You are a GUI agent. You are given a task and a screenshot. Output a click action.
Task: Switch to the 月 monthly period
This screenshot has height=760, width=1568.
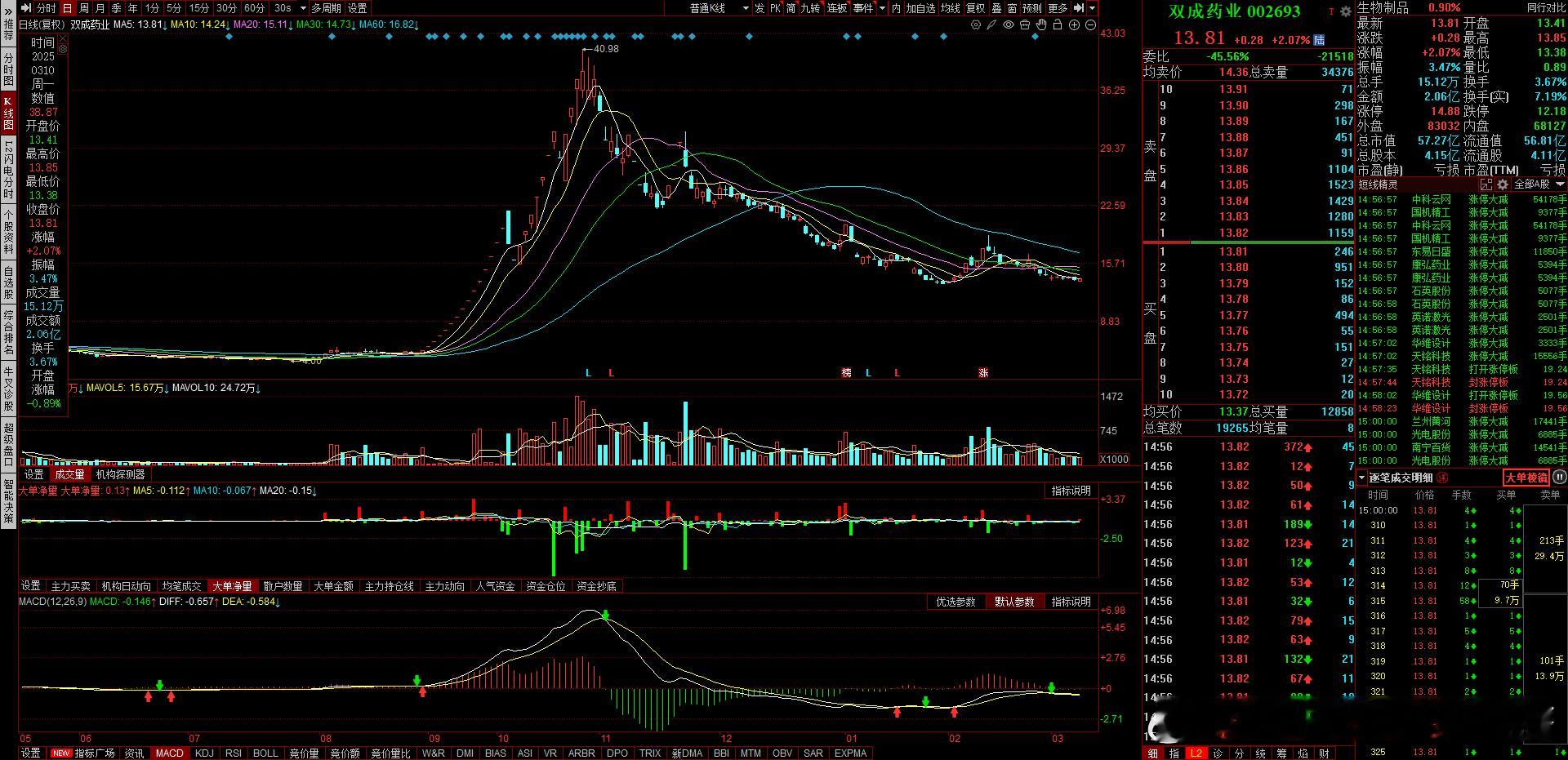tap(100, 8)
